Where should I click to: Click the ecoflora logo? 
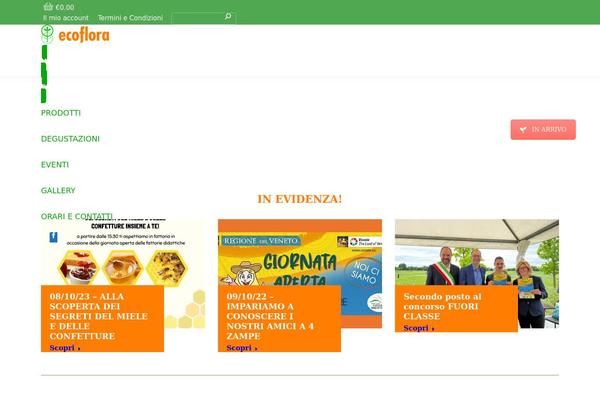[75, 34]
